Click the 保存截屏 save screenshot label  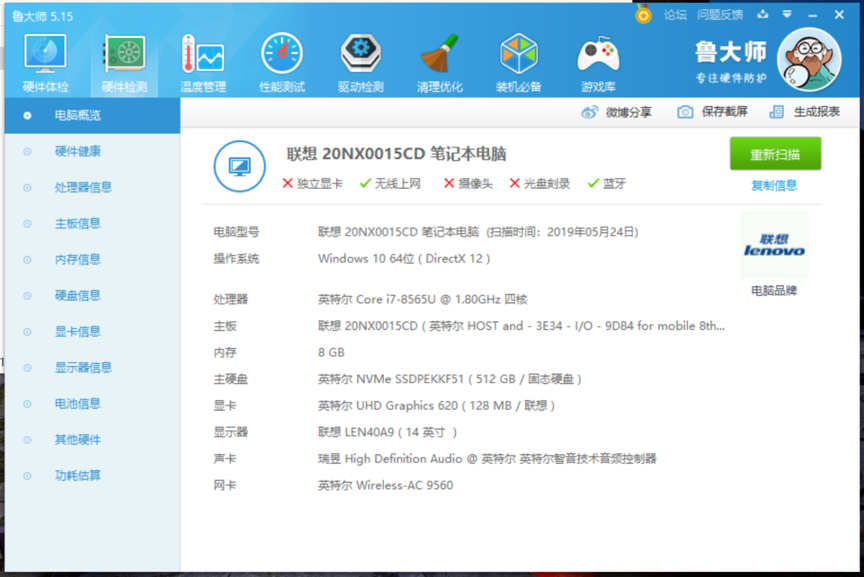click(725, 112)
